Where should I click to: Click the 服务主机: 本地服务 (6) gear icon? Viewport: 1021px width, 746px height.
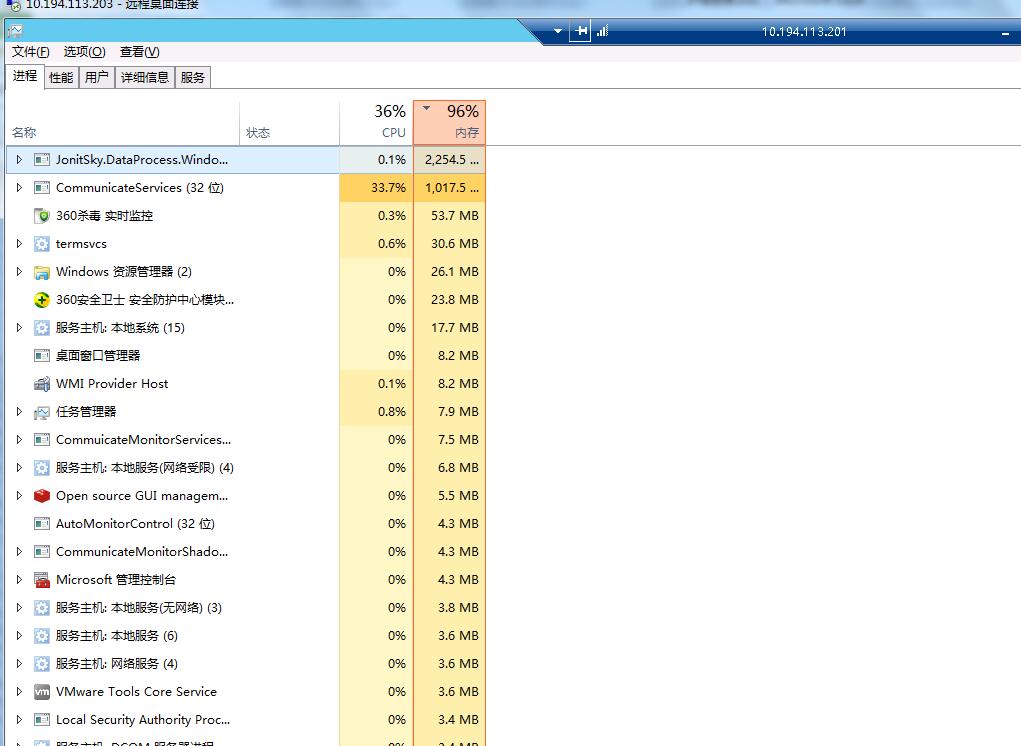pos(42,635)
